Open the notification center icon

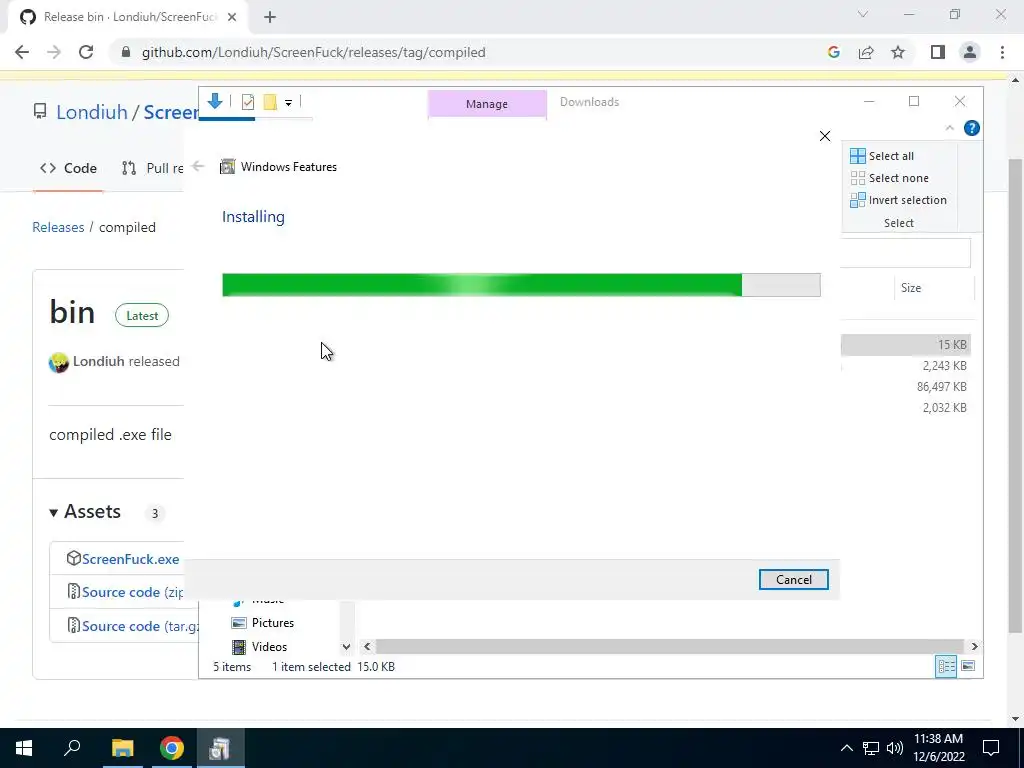991,748
